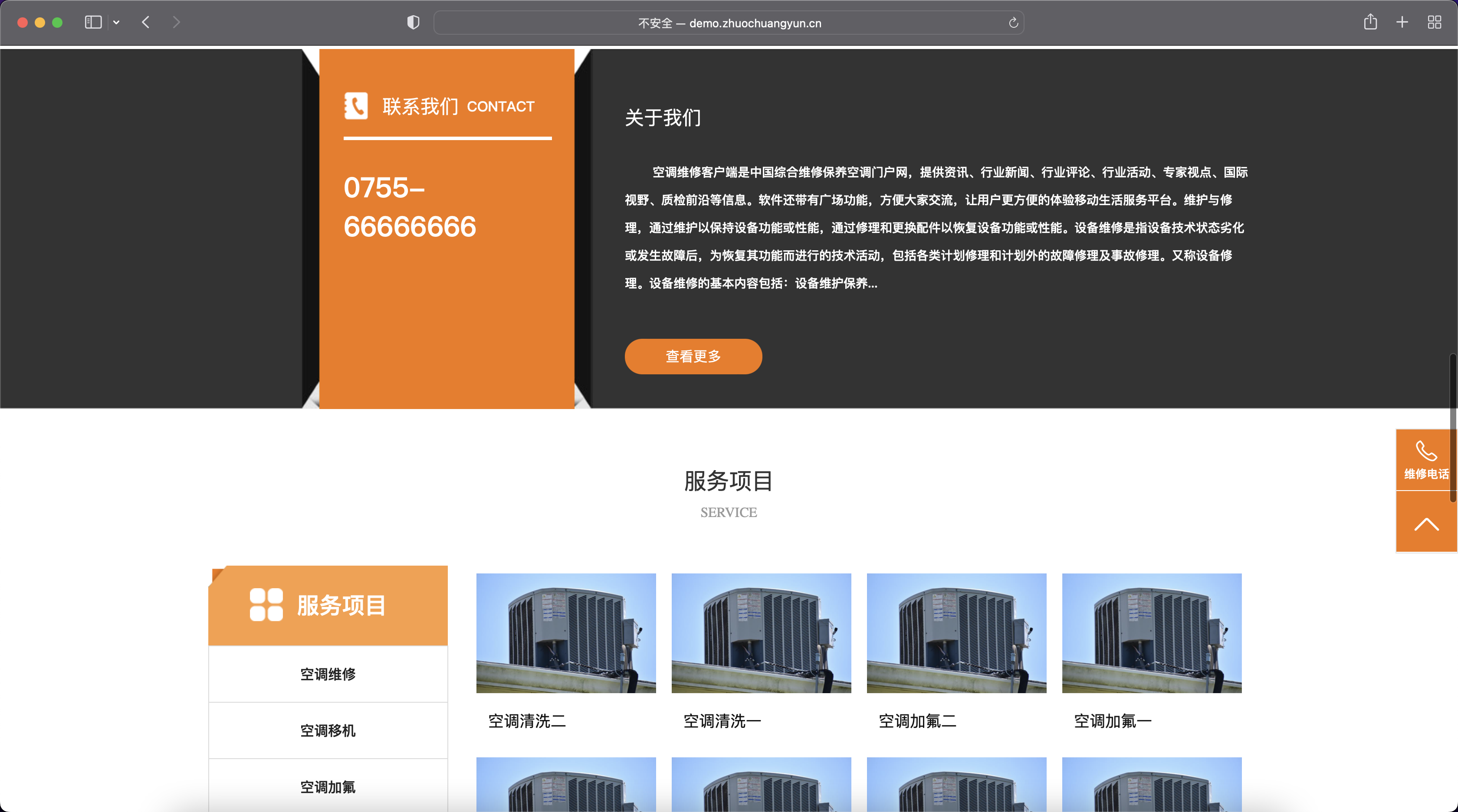Go back to the previous page

coord(145,23)
